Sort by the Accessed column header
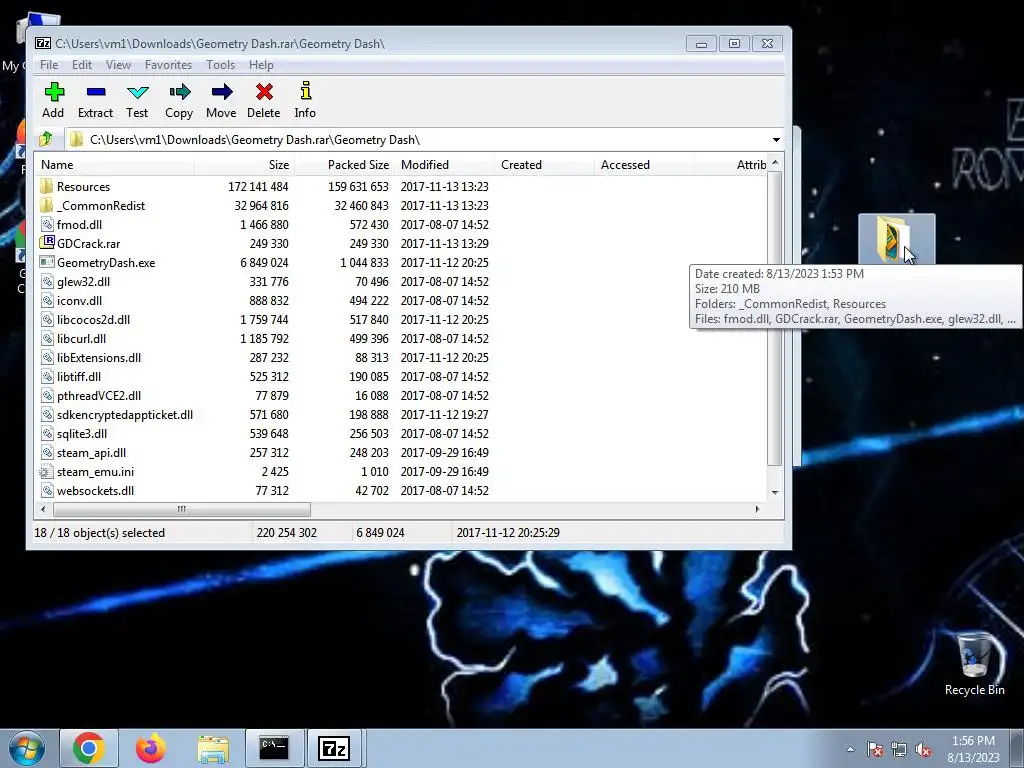This screenshot has height=768, width=1024. pyautogui.click(x=644, y=165)
